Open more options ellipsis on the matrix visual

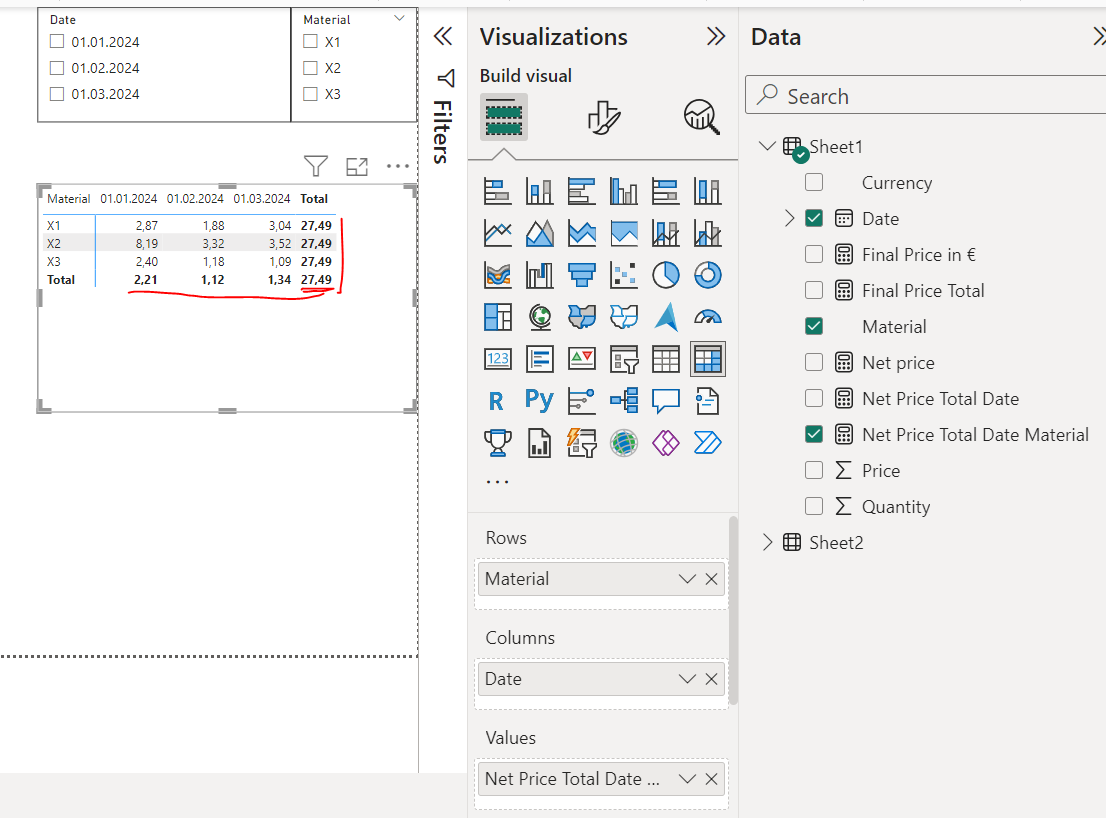[x=398, y=166]
